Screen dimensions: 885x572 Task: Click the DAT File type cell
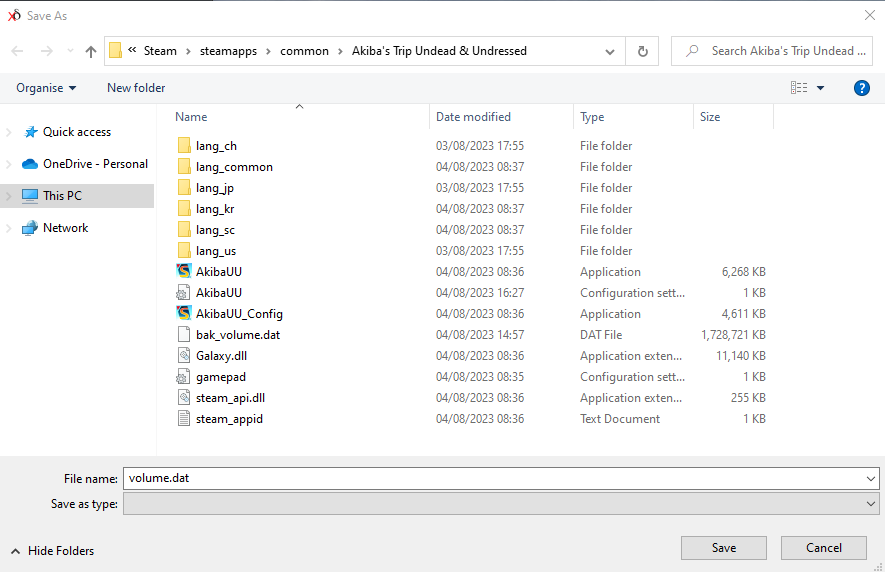click(x=601, y=335)
